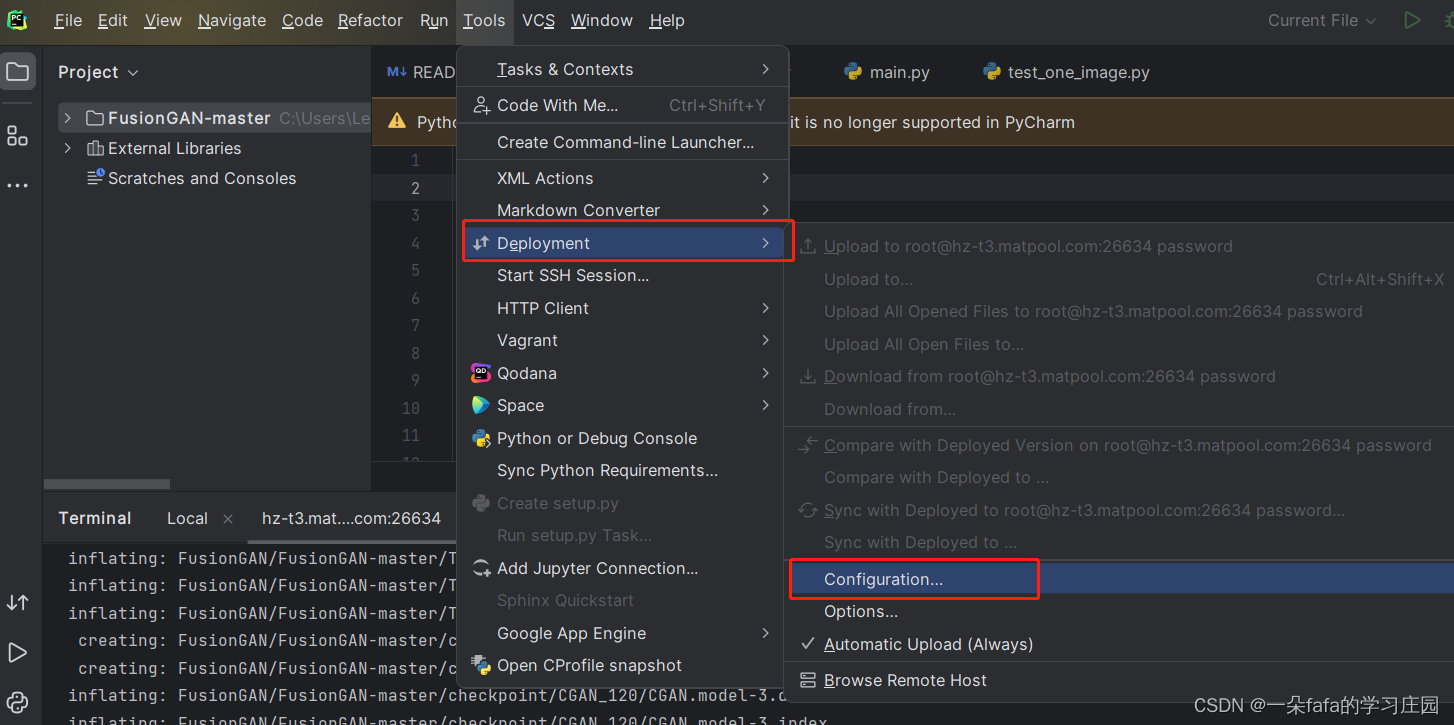The width and height of the screenshot is (1454, 725).
Task: Expand the External Libraries node
Action: (67, 148)
